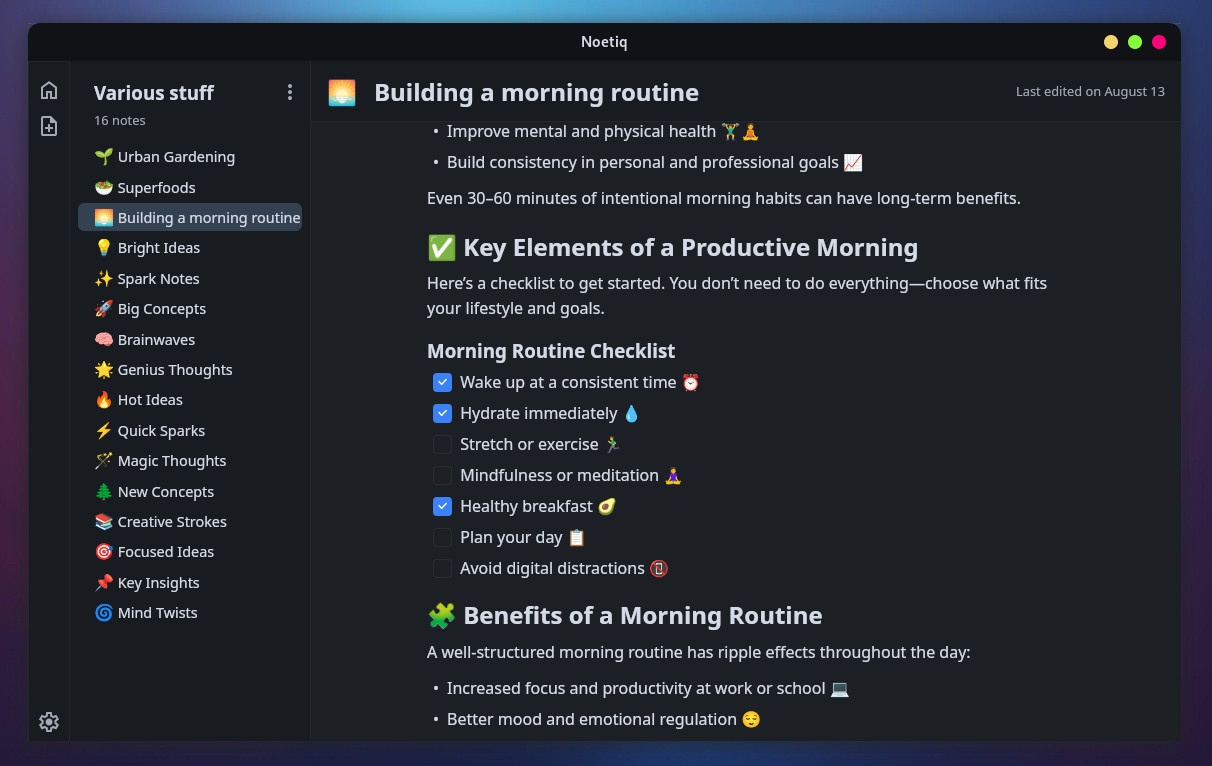1212x766 pixels.
Task: Select the Superfoods note in sidebar
Action: point(156,188)
